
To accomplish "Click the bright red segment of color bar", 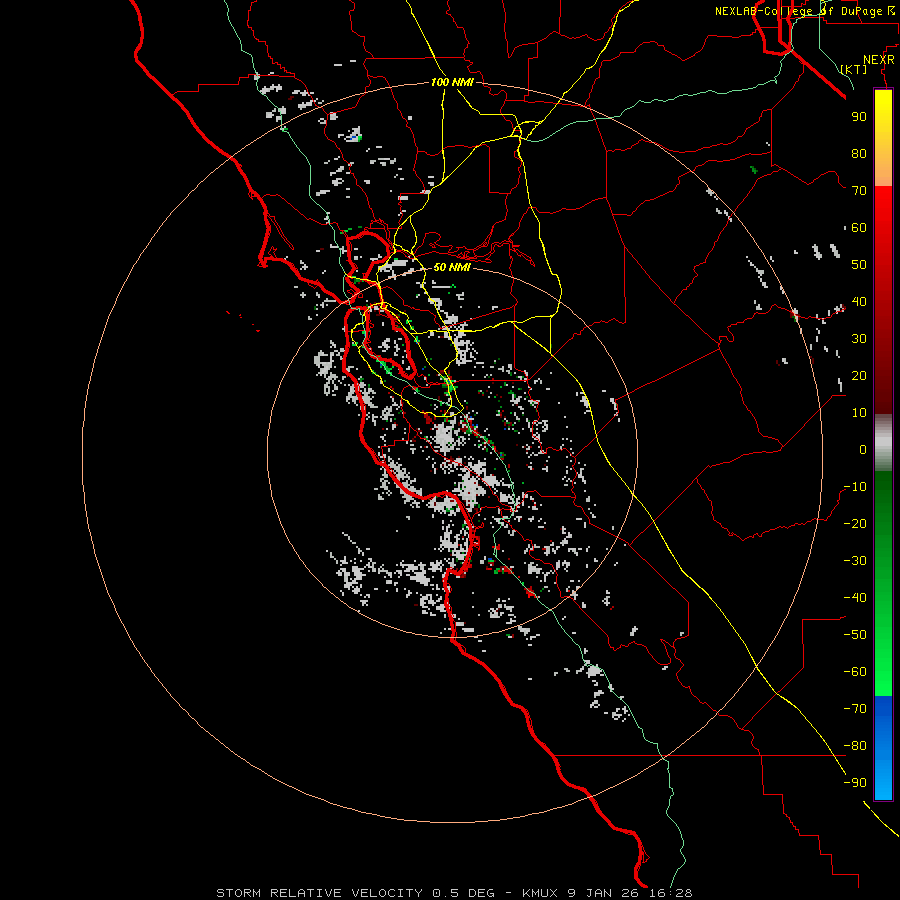I will [883, 210].
